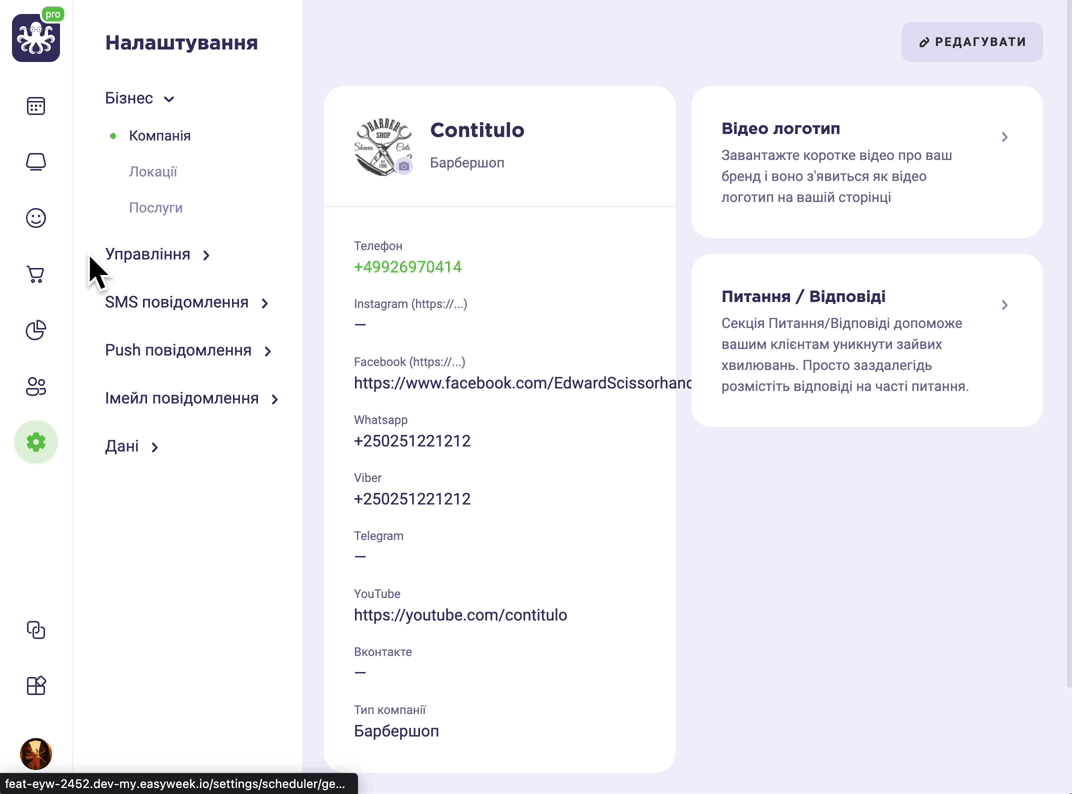Open the clients smiley face icon
This screenshot has width=1072, height=794.
36,218
